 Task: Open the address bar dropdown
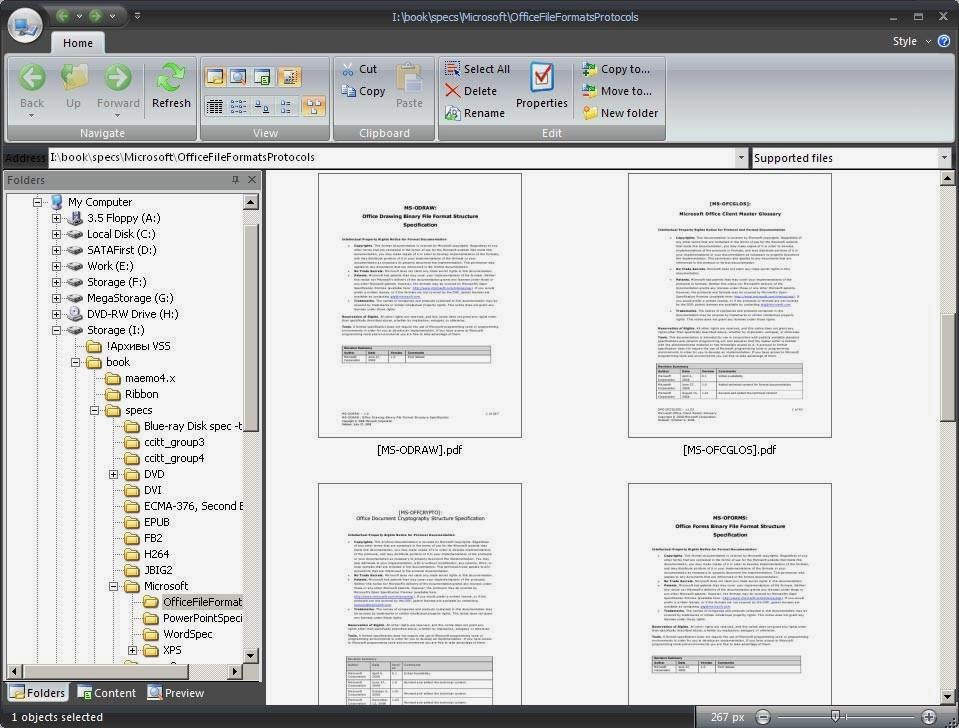point(741,158)
